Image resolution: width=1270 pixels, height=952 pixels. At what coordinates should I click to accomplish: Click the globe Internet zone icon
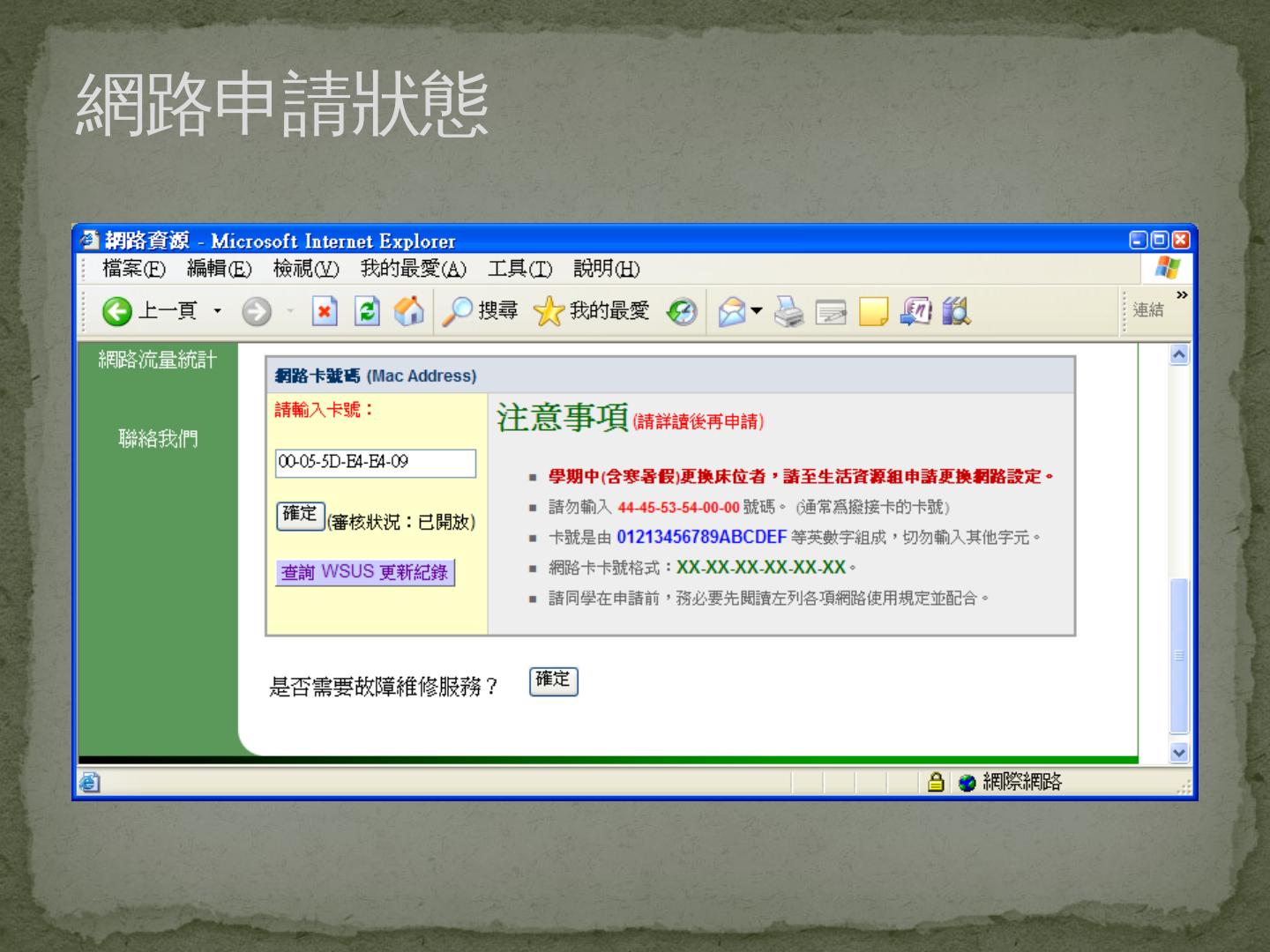(967, 783)
